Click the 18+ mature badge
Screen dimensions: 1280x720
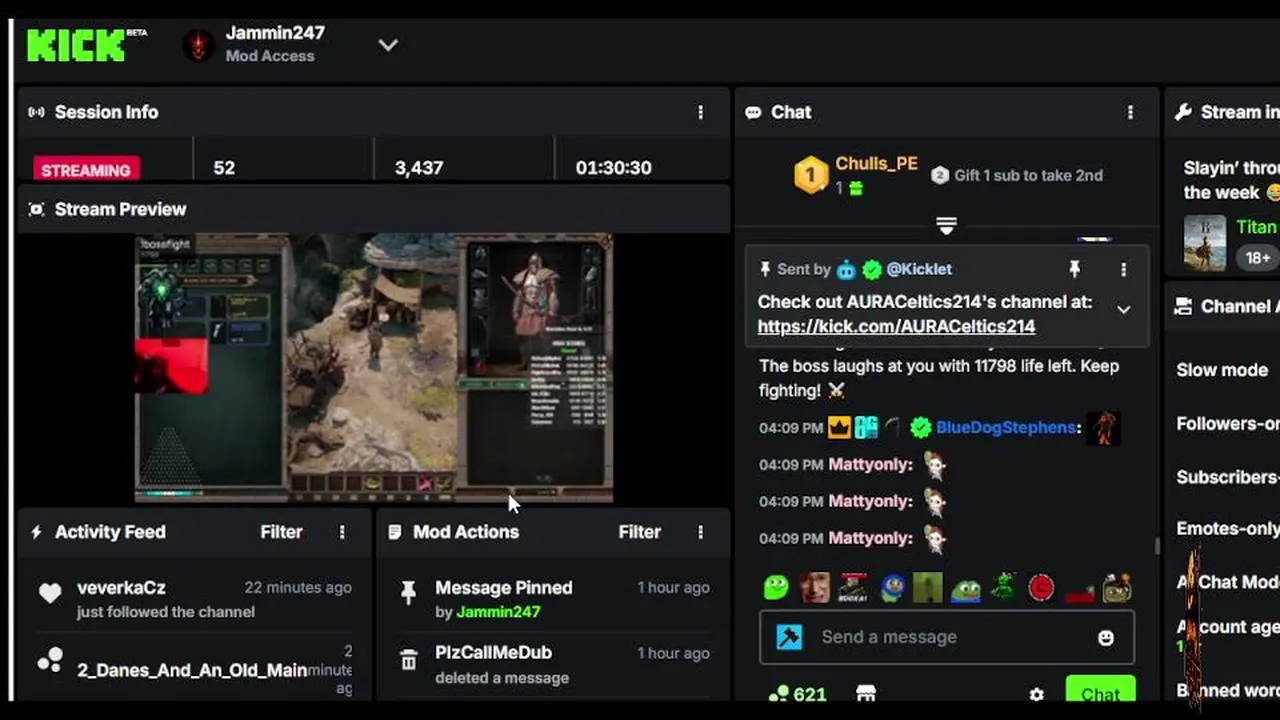pos(1257,258)
